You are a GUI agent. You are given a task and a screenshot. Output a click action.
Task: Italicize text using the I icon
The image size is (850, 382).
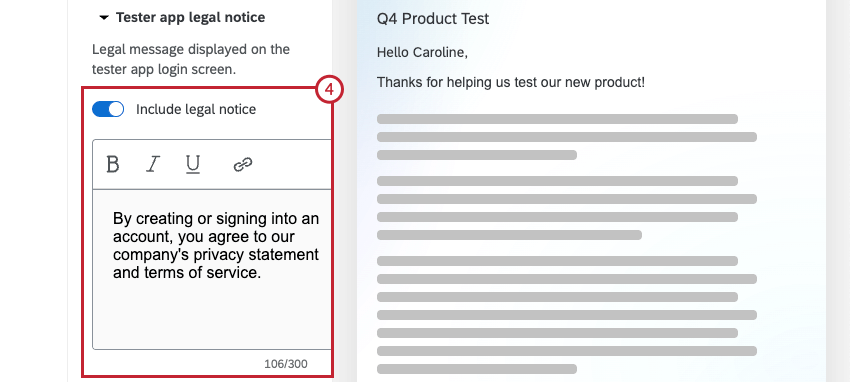(x=153, y=164)
